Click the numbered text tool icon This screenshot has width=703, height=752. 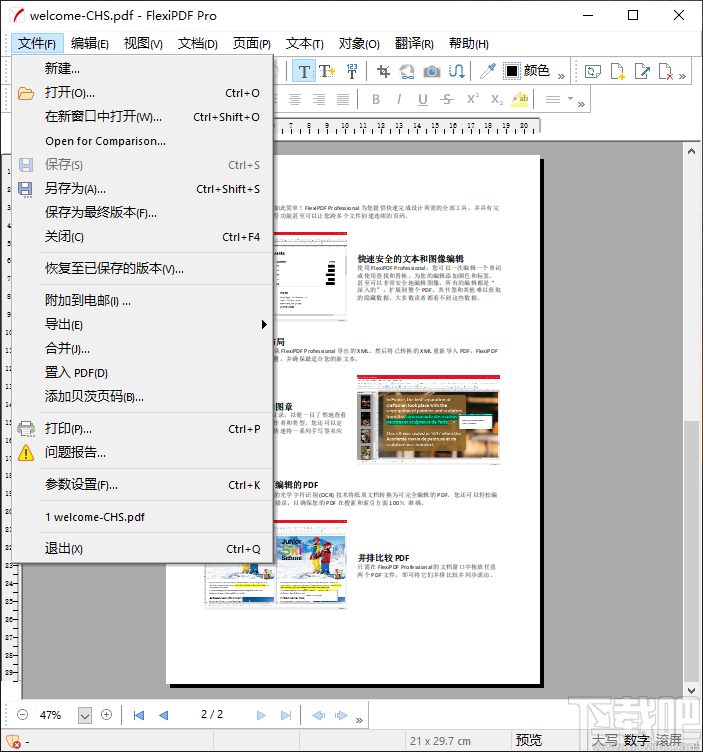[352, 71]
